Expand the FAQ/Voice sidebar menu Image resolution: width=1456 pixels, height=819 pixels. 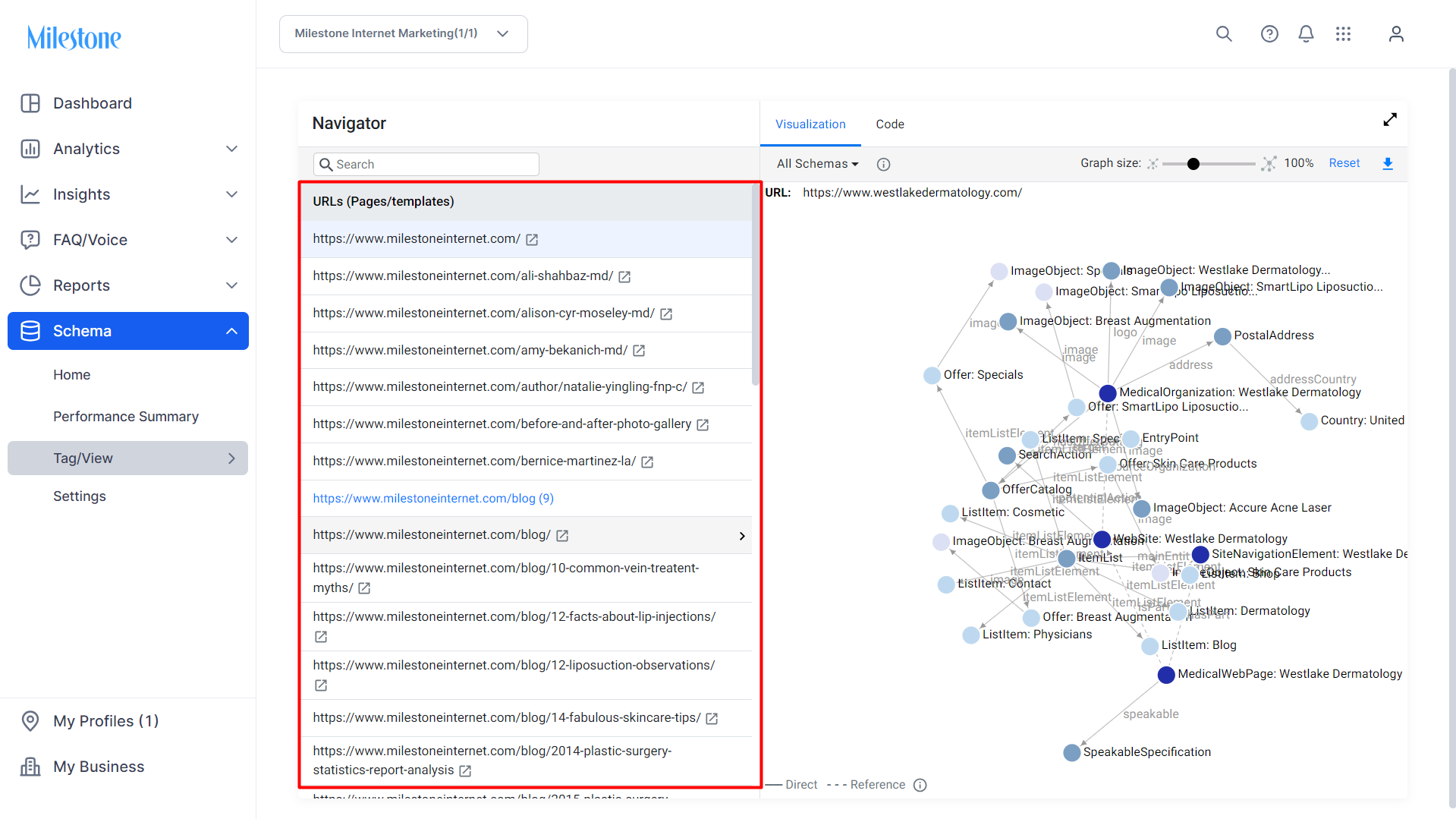point(232,240)
